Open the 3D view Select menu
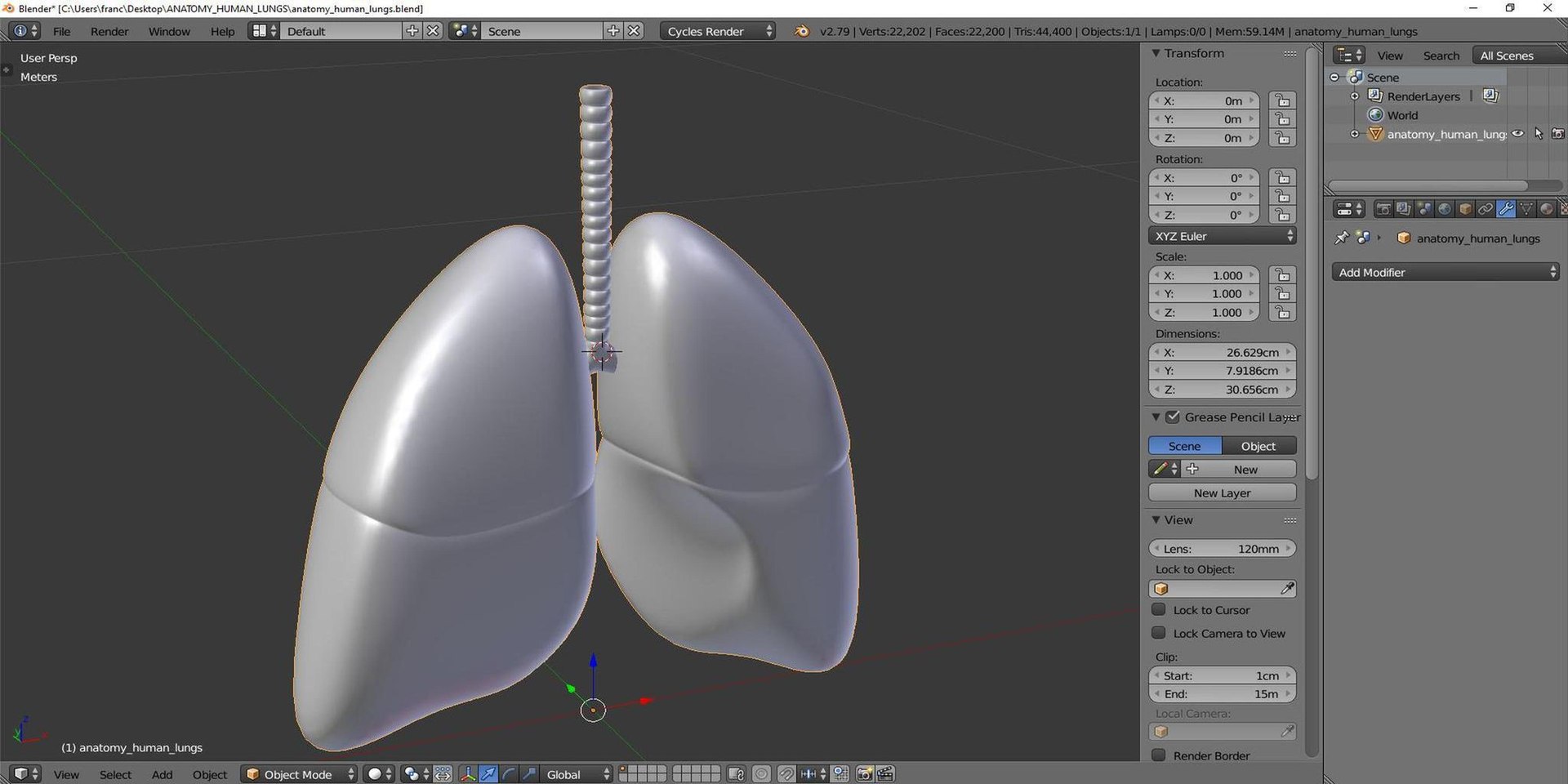 115,773
